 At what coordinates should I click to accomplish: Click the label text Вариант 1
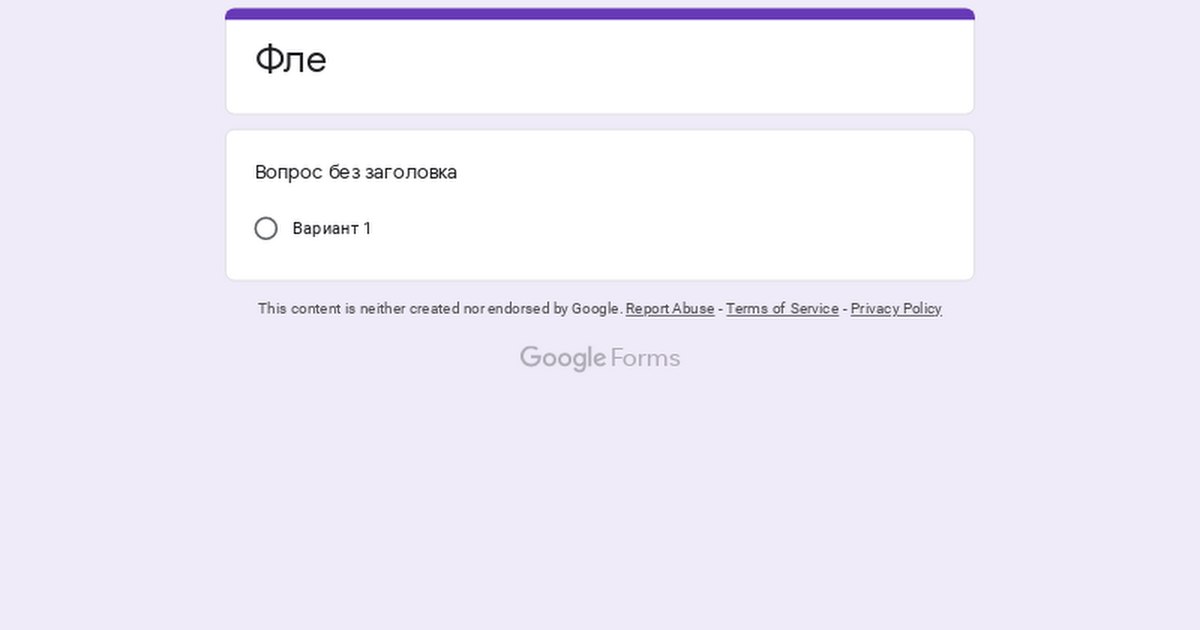pos(332,229)
